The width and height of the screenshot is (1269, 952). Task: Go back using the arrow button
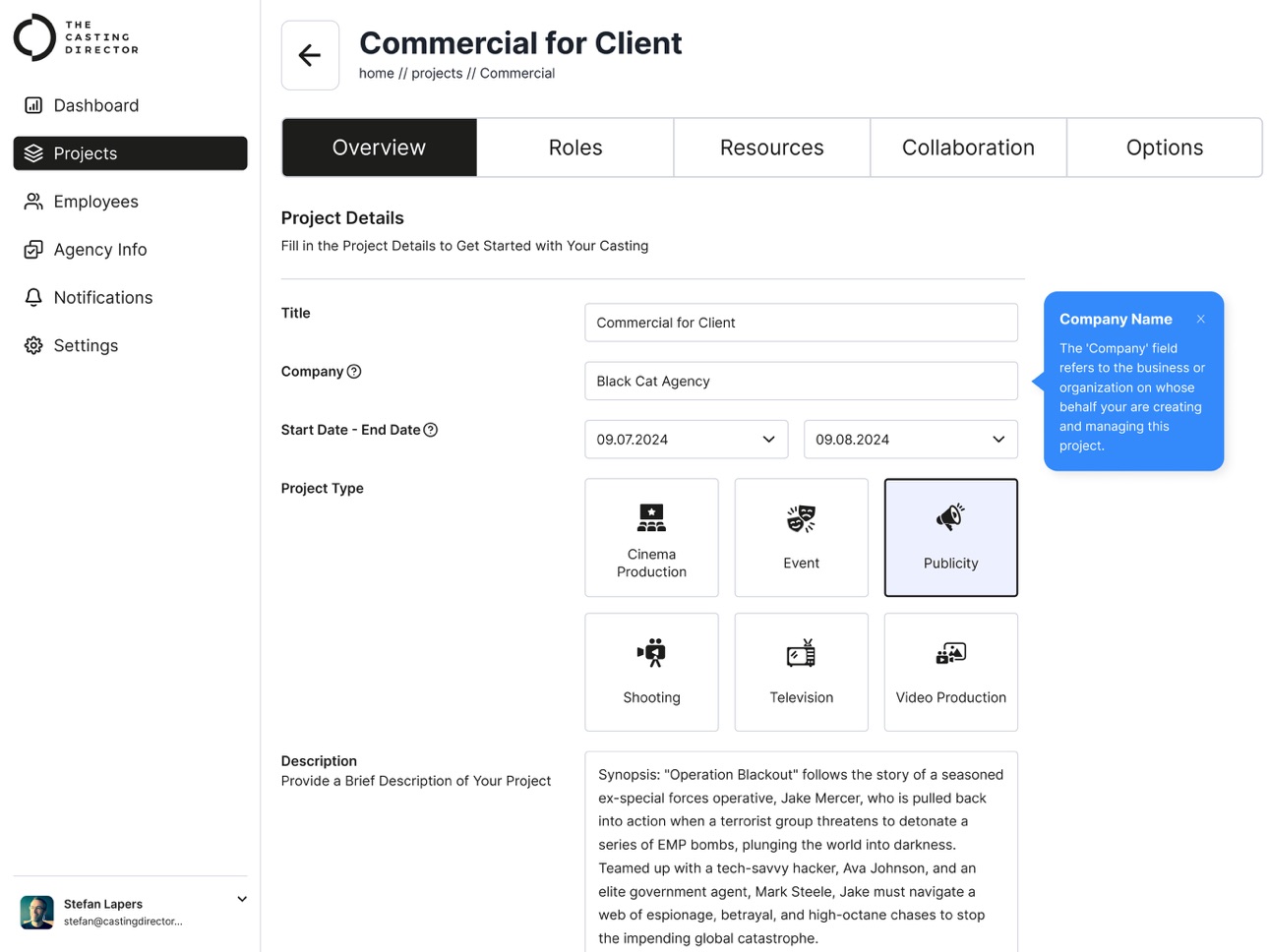pos(310,55)
